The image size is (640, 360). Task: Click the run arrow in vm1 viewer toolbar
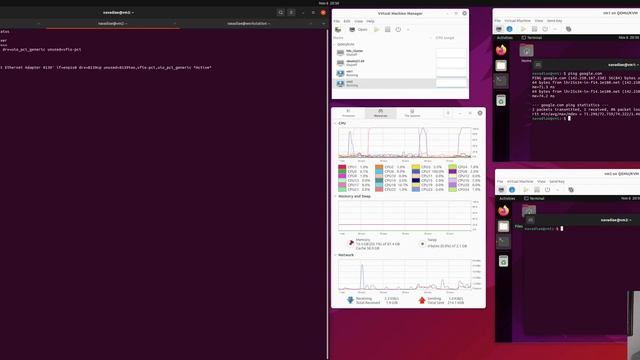pyautogui.click(x=523, y=29)
